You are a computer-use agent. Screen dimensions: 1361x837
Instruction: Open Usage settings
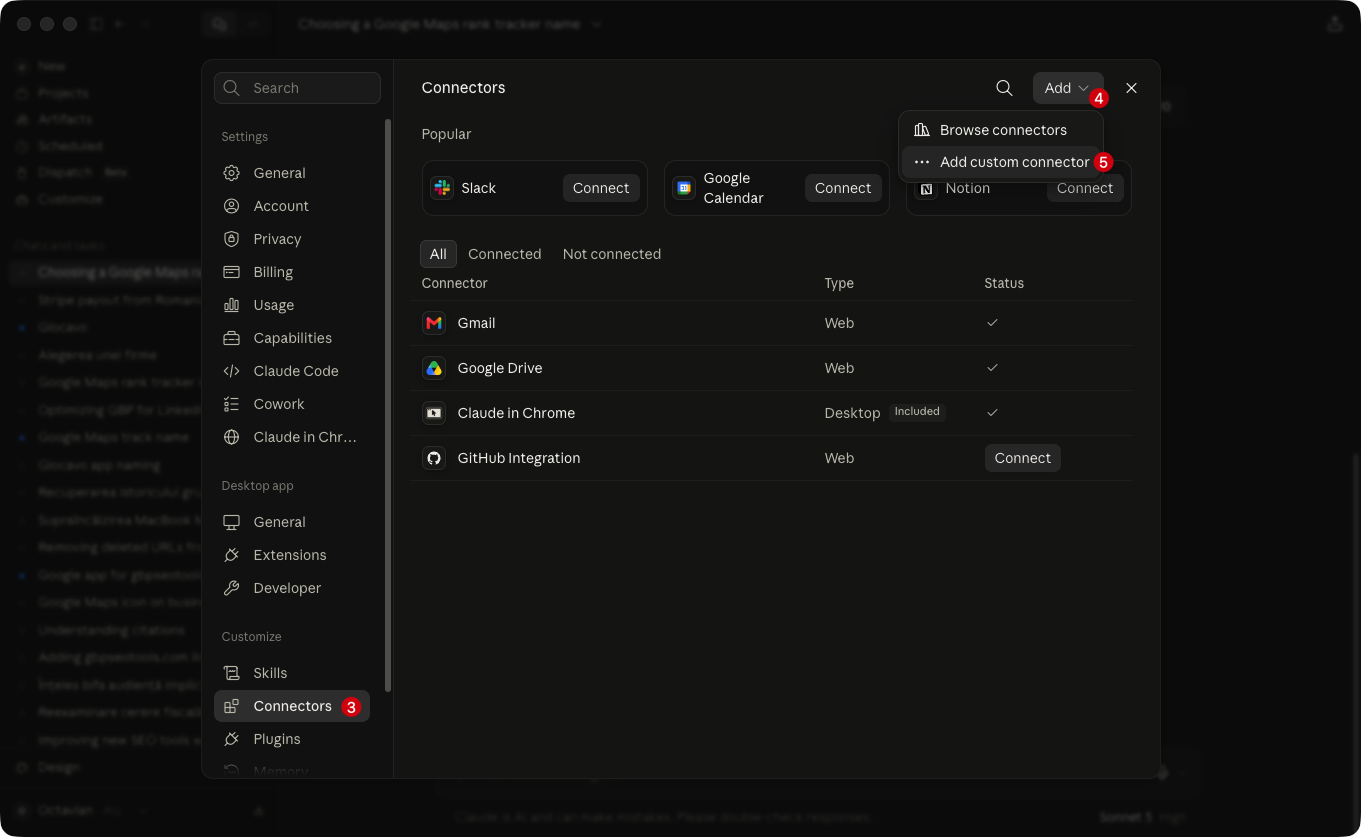click(292, 305)
